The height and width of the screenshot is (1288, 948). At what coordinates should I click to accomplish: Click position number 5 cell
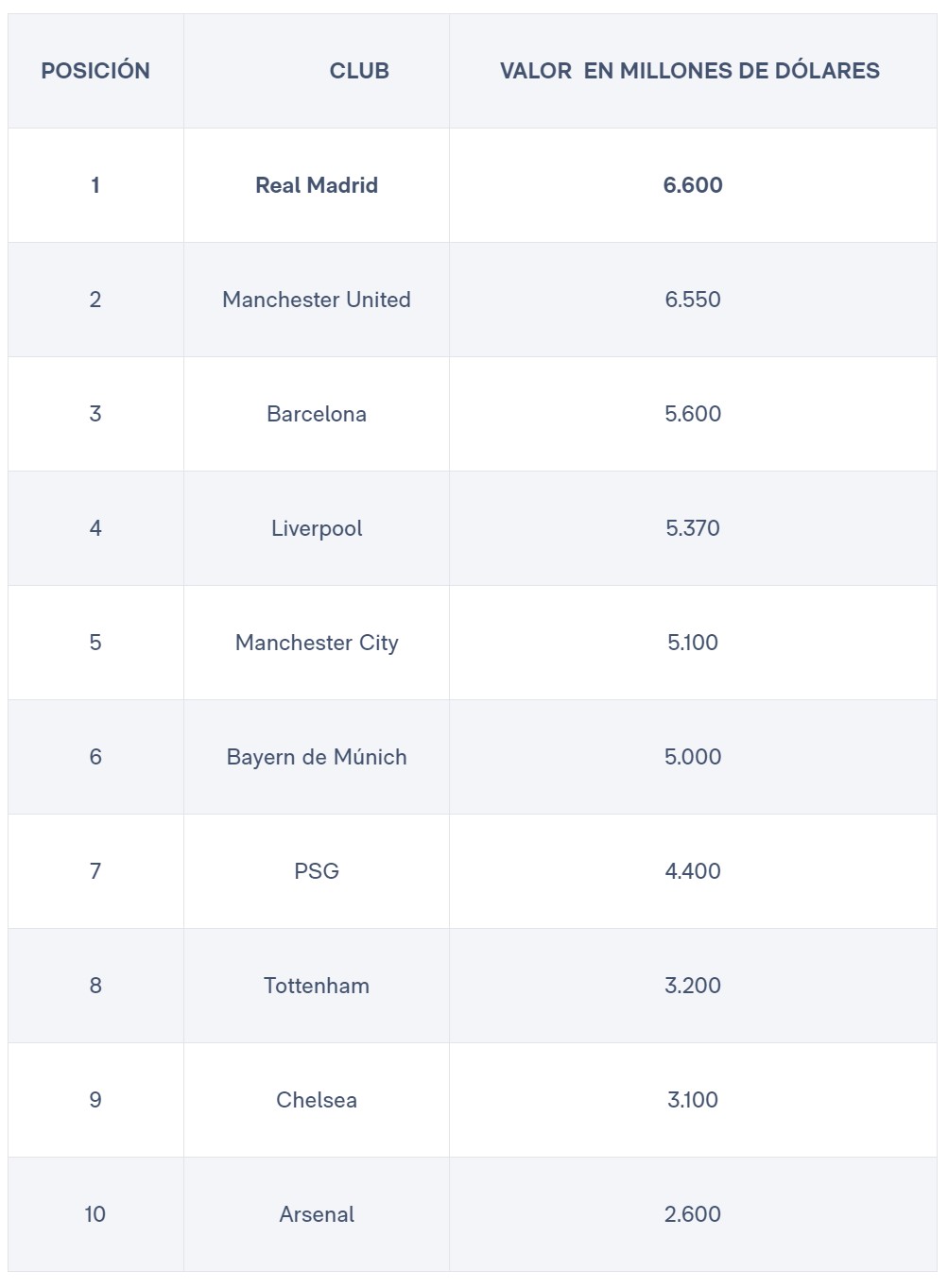[95, 643]
